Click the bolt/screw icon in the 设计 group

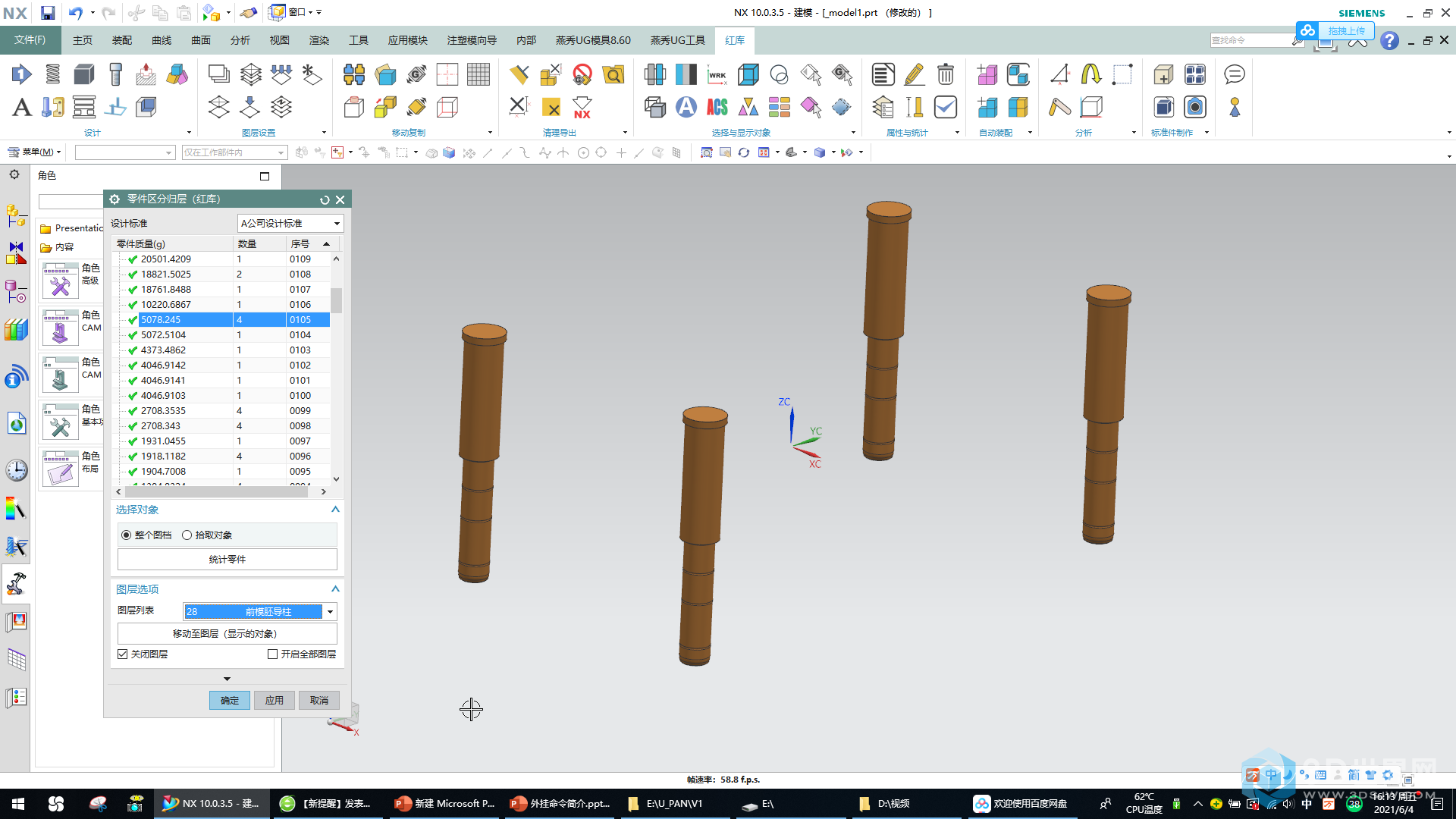point(115,74)
